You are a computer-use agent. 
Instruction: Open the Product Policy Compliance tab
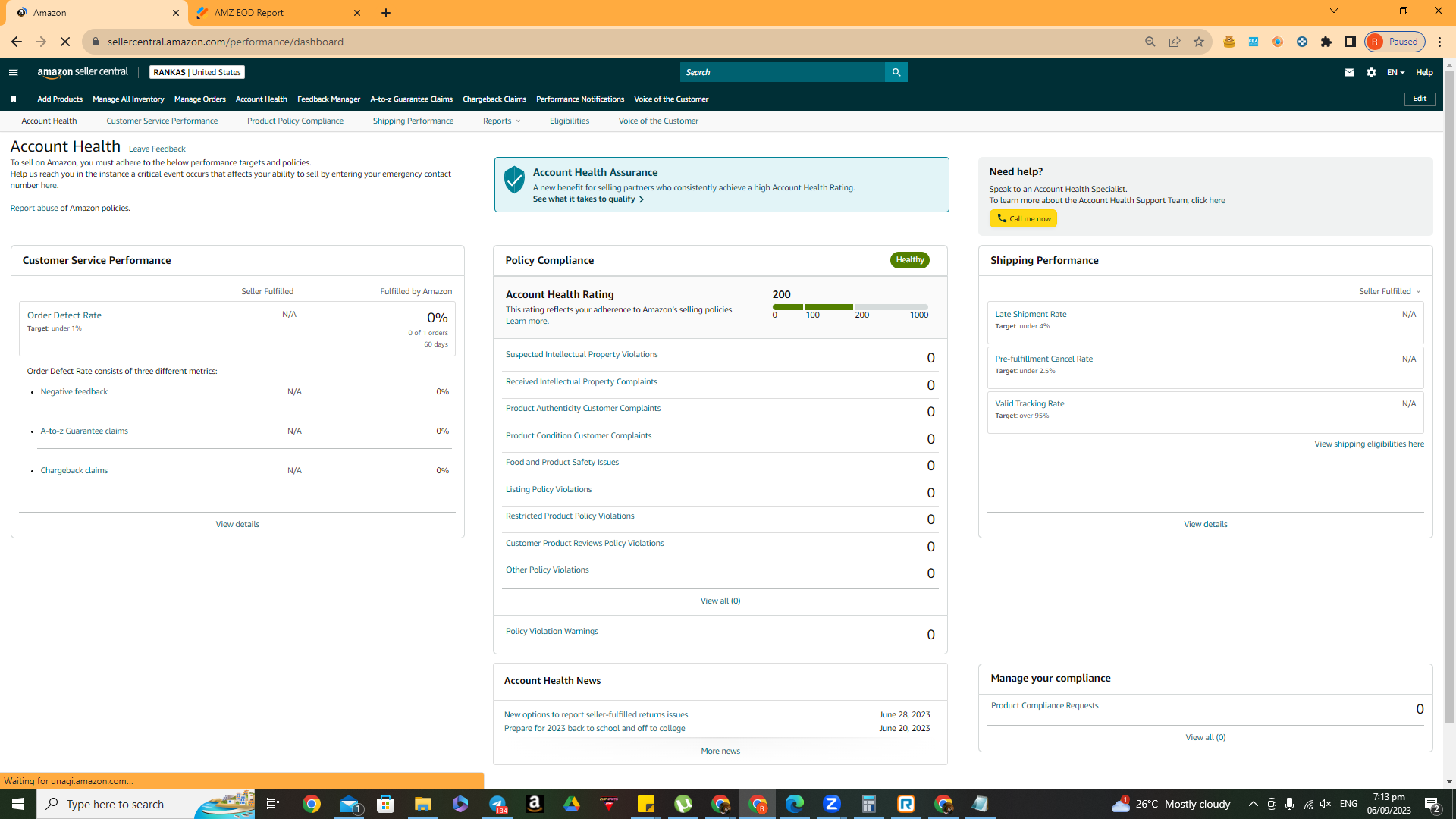[x=295, y=121]
